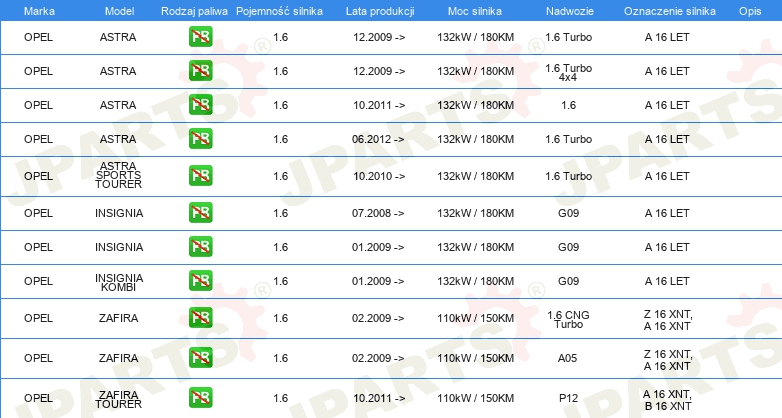Click the '10.2010 ->' production date

coord(379,176)
